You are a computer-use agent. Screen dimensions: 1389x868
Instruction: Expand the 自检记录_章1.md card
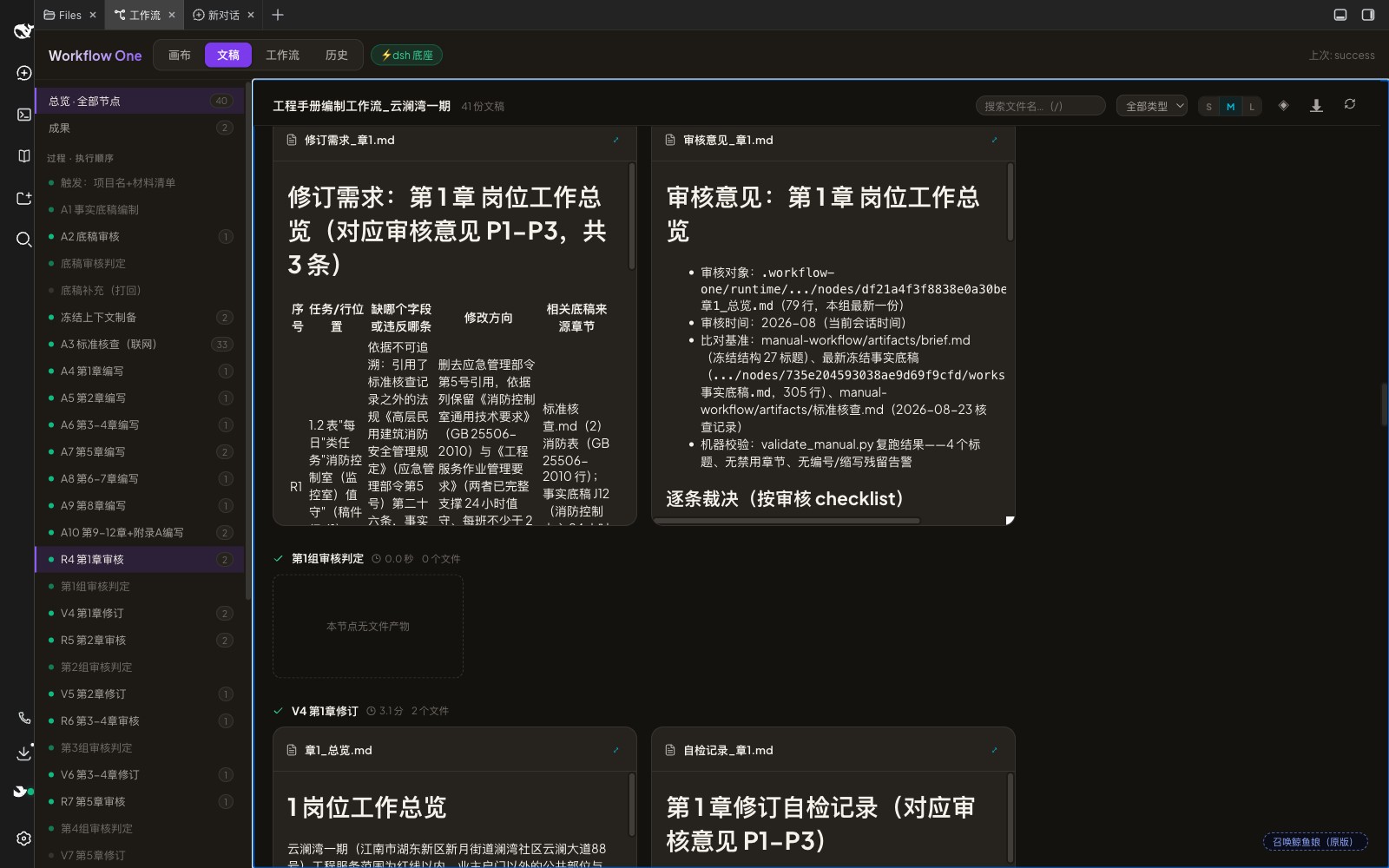(995, 750)
